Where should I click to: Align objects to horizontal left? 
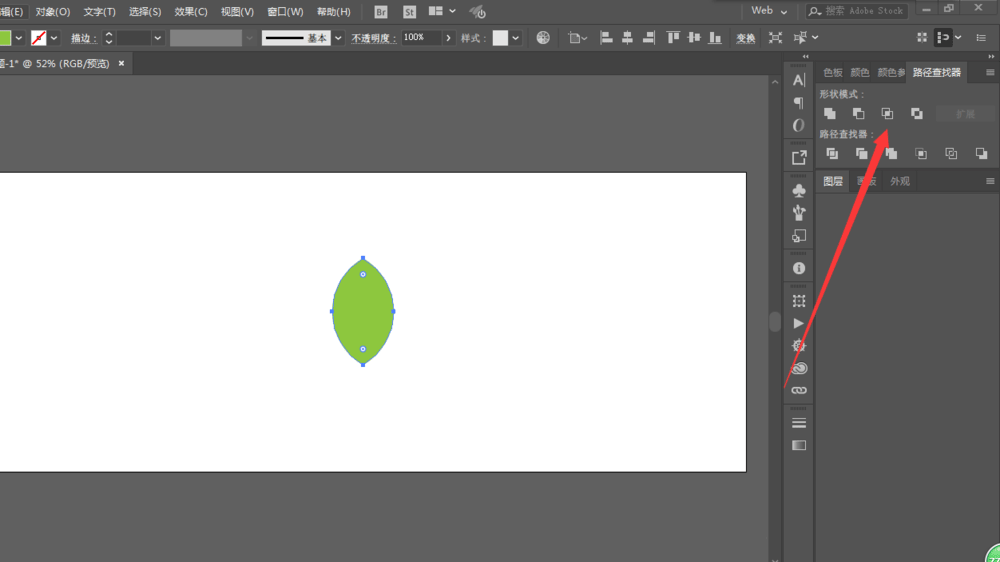tap(606, 38)
